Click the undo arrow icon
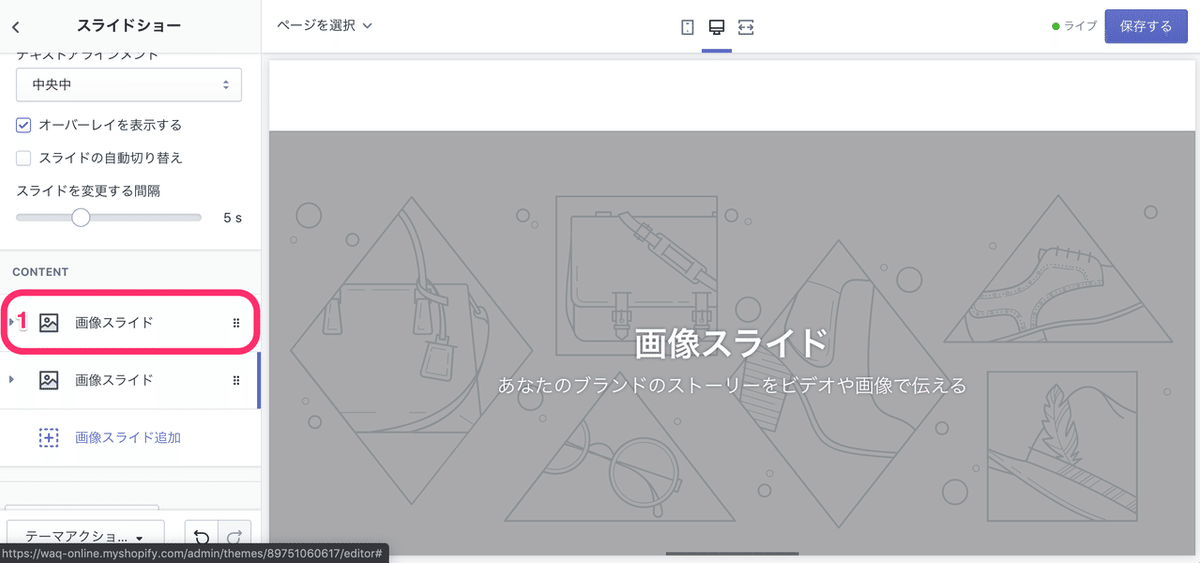The height and width of the screenshot is (563, 1200). (x=203, y=538)
